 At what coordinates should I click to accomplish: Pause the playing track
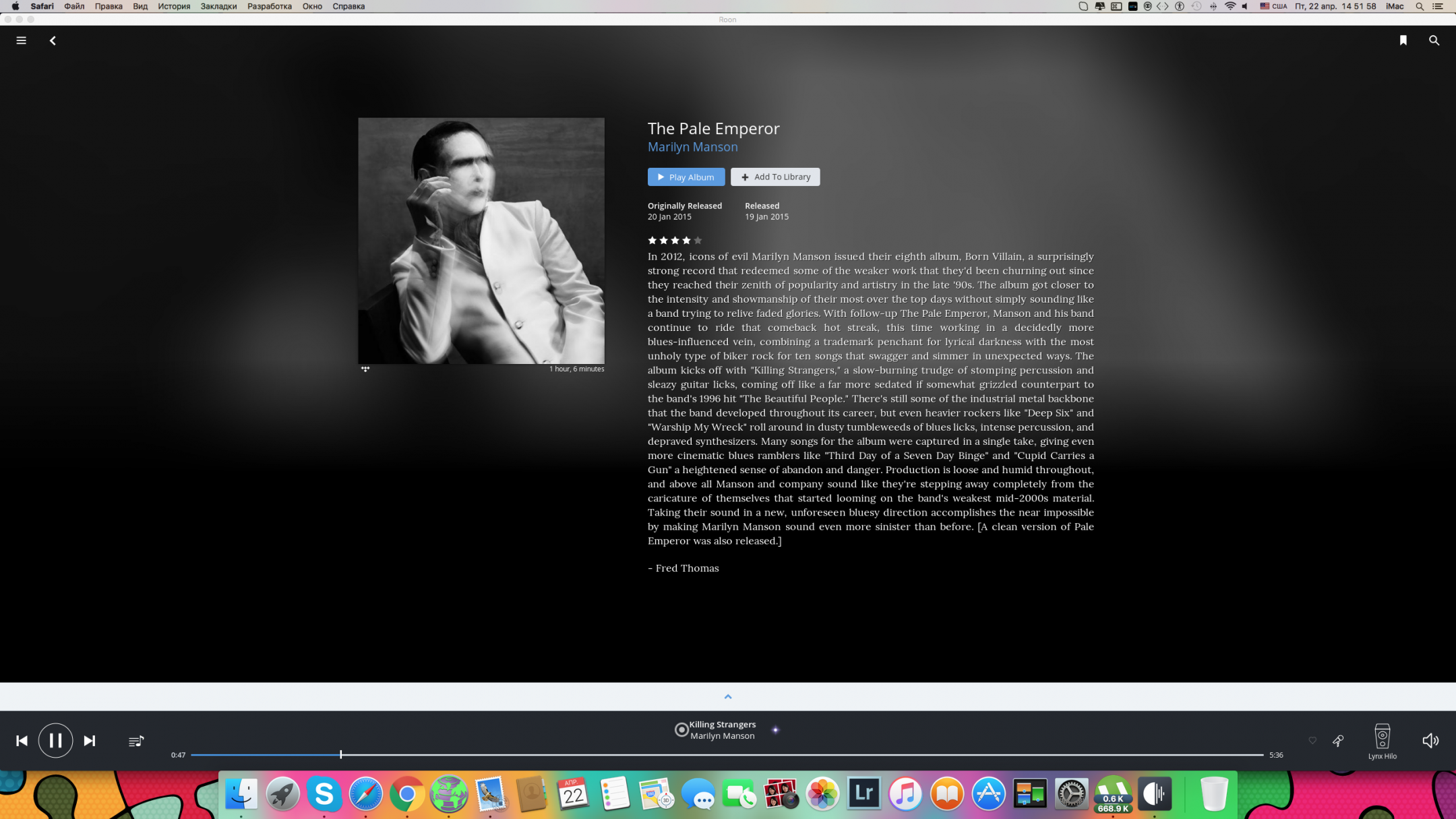pyautogui.click(x=55, y=740)
